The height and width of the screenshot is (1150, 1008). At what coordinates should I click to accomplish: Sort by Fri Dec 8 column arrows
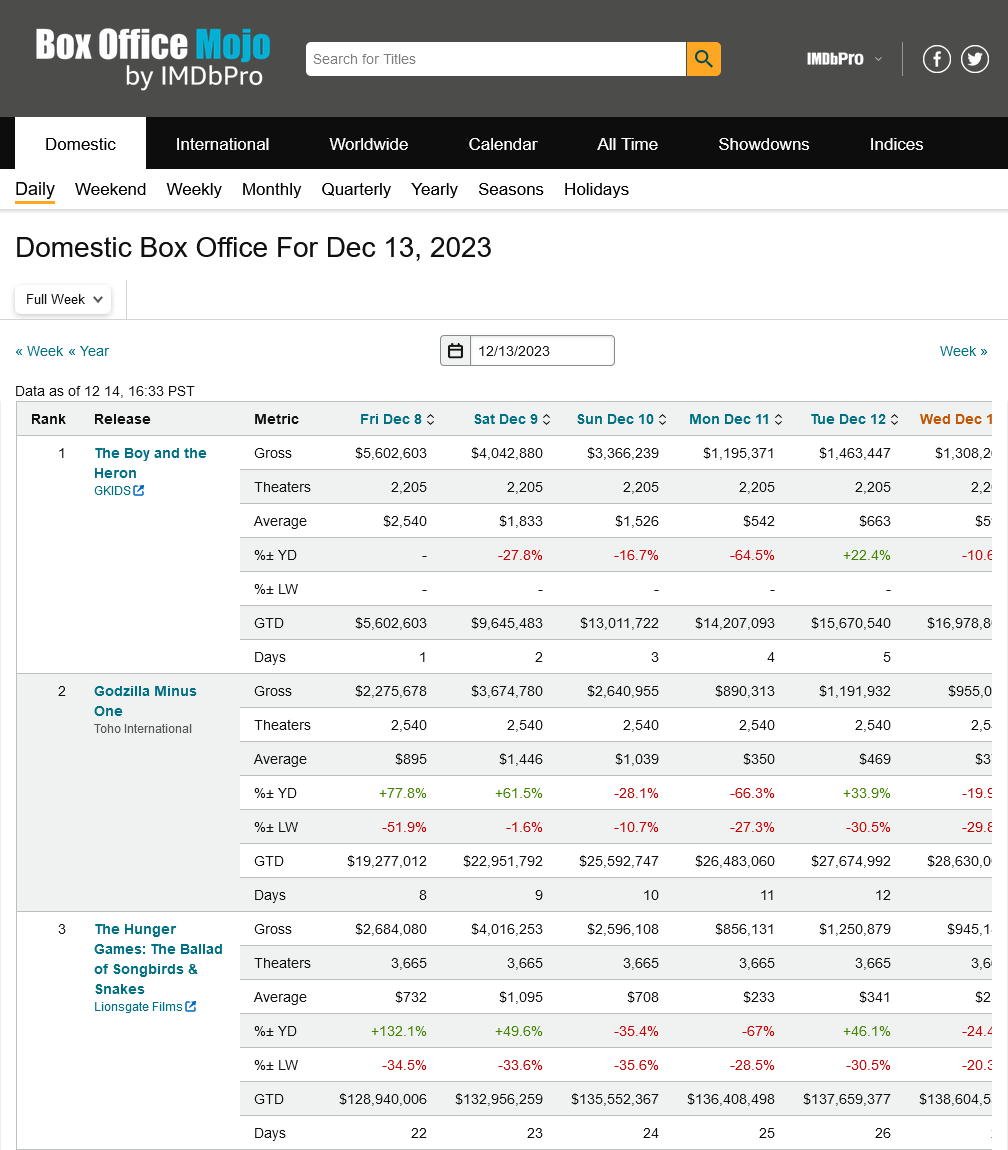click(x=431, y=420)
